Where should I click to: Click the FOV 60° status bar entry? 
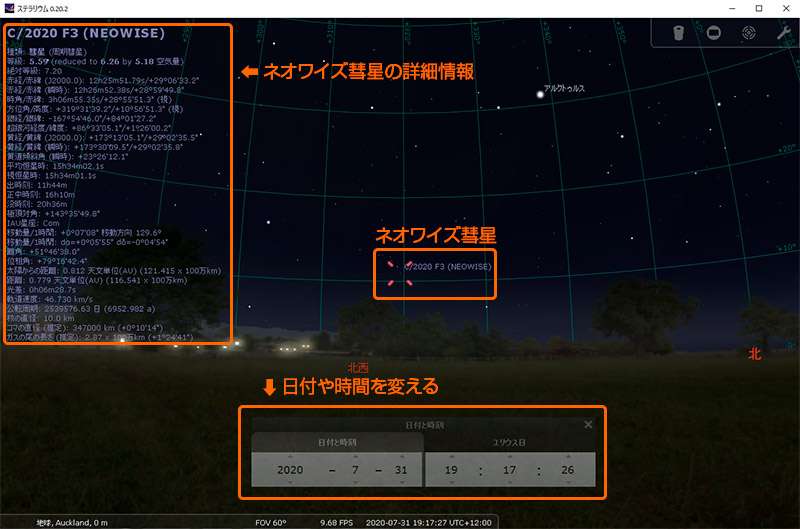271,523
